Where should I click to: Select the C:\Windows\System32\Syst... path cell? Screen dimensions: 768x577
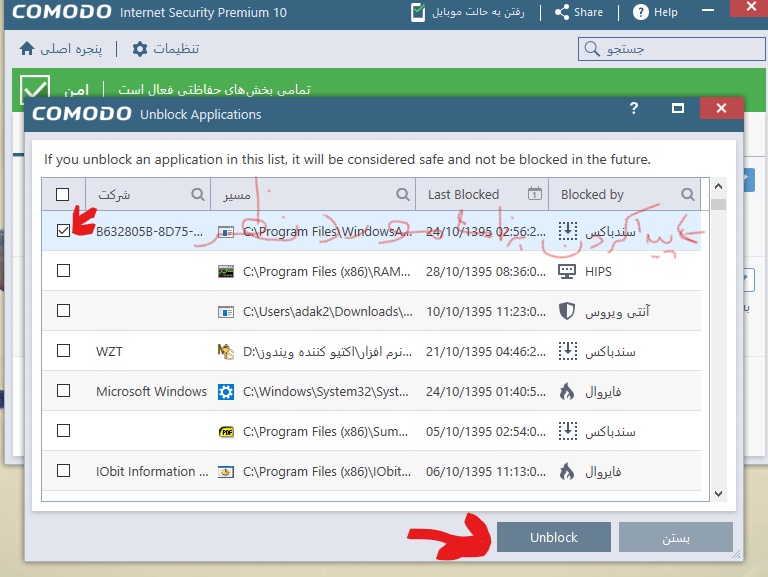tap(325, 391)
